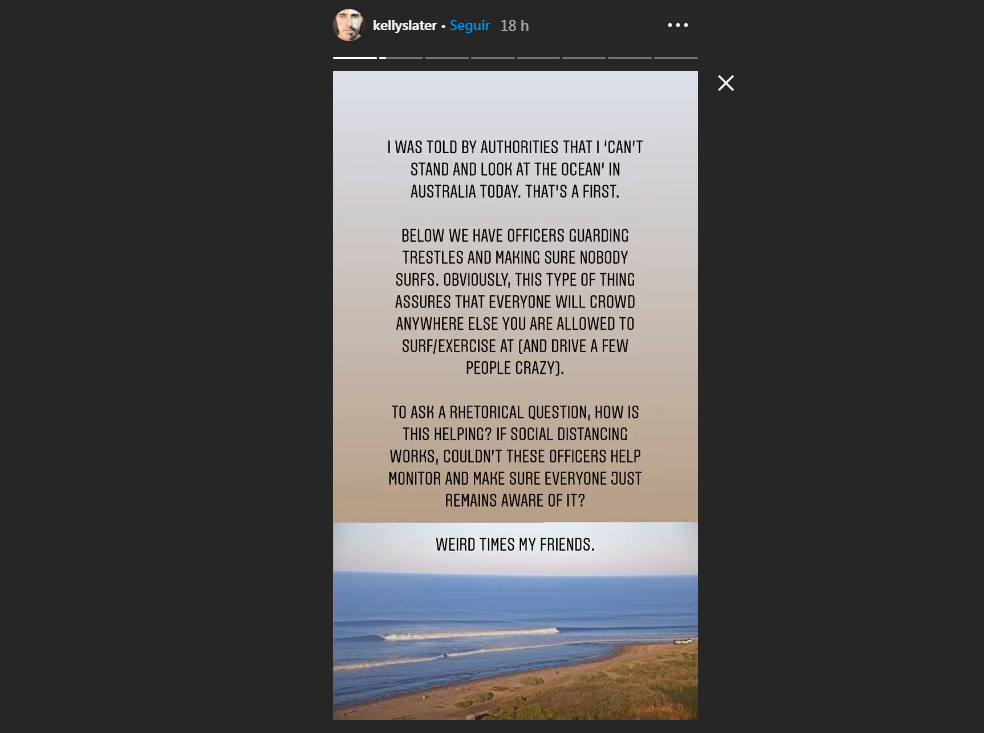Jump to the fifth story progress segment
Screen dimensions: 984x733
coord(538,58)
